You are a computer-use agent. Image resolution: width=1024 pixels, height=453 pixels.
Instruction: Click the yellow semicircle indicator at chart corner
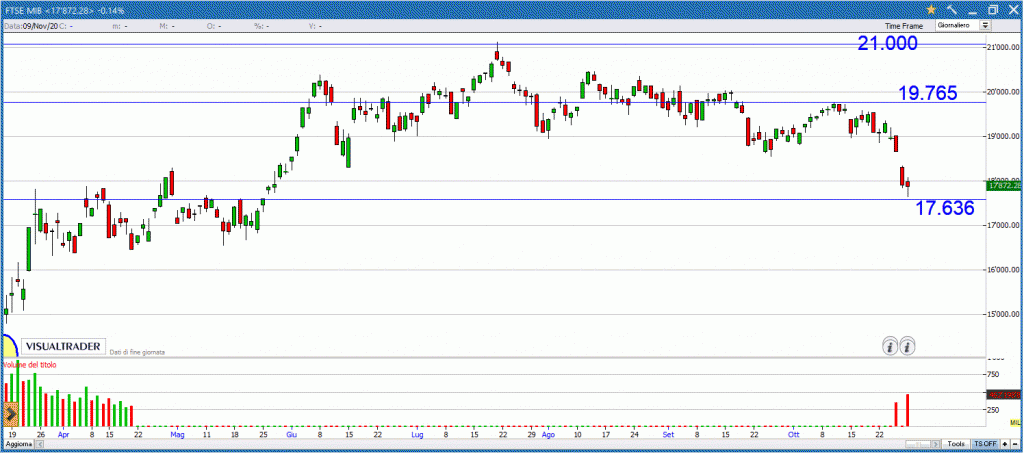click(9, 345)
